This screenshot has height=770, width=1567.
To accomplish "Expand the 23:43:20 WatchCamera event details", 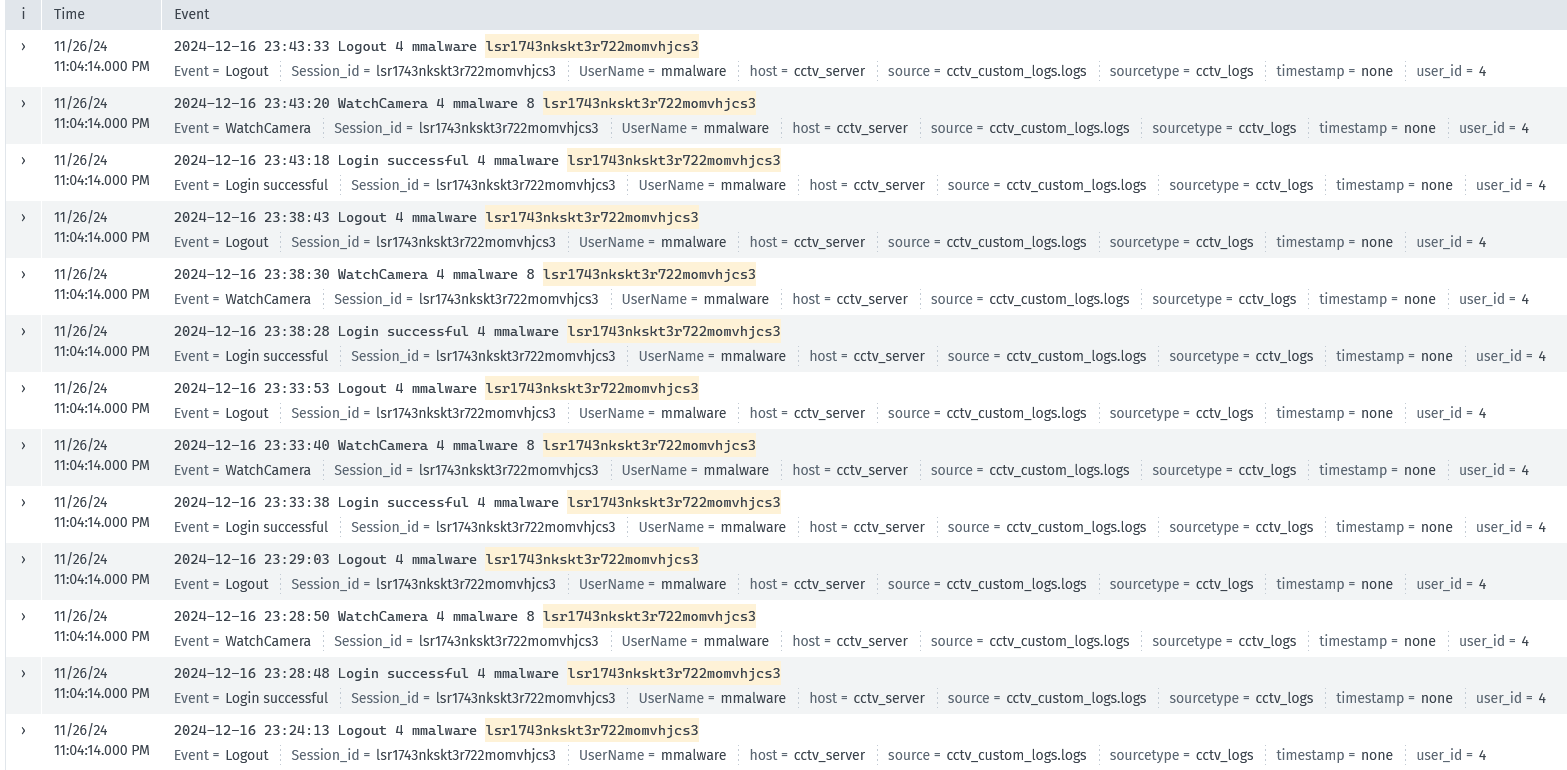I will [23, 103].
